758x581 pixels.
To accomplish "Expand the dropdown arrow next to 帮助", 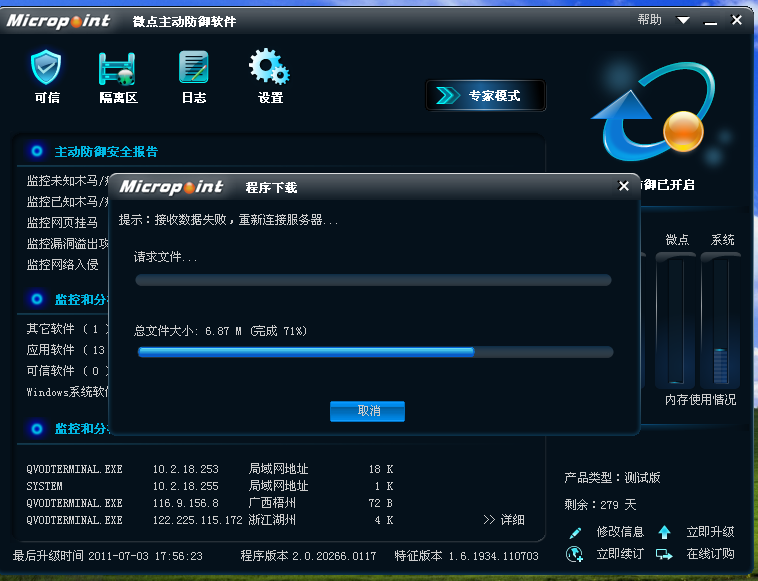I will (683, 20).
